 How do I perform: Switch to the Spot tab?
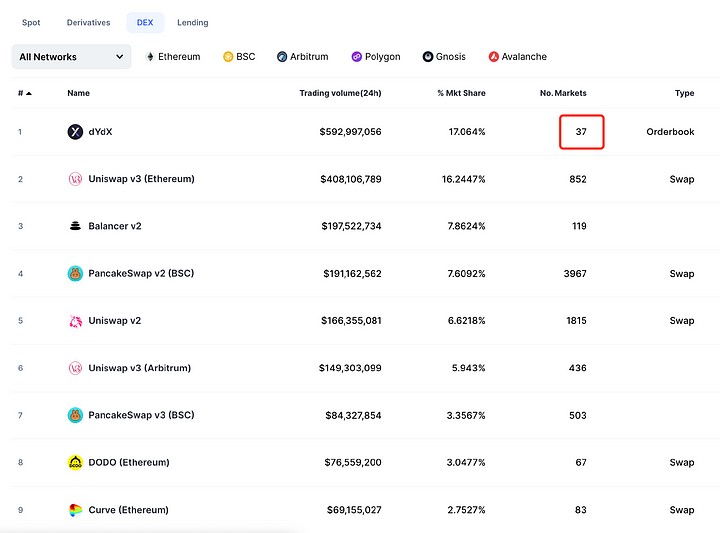(31, 22)
